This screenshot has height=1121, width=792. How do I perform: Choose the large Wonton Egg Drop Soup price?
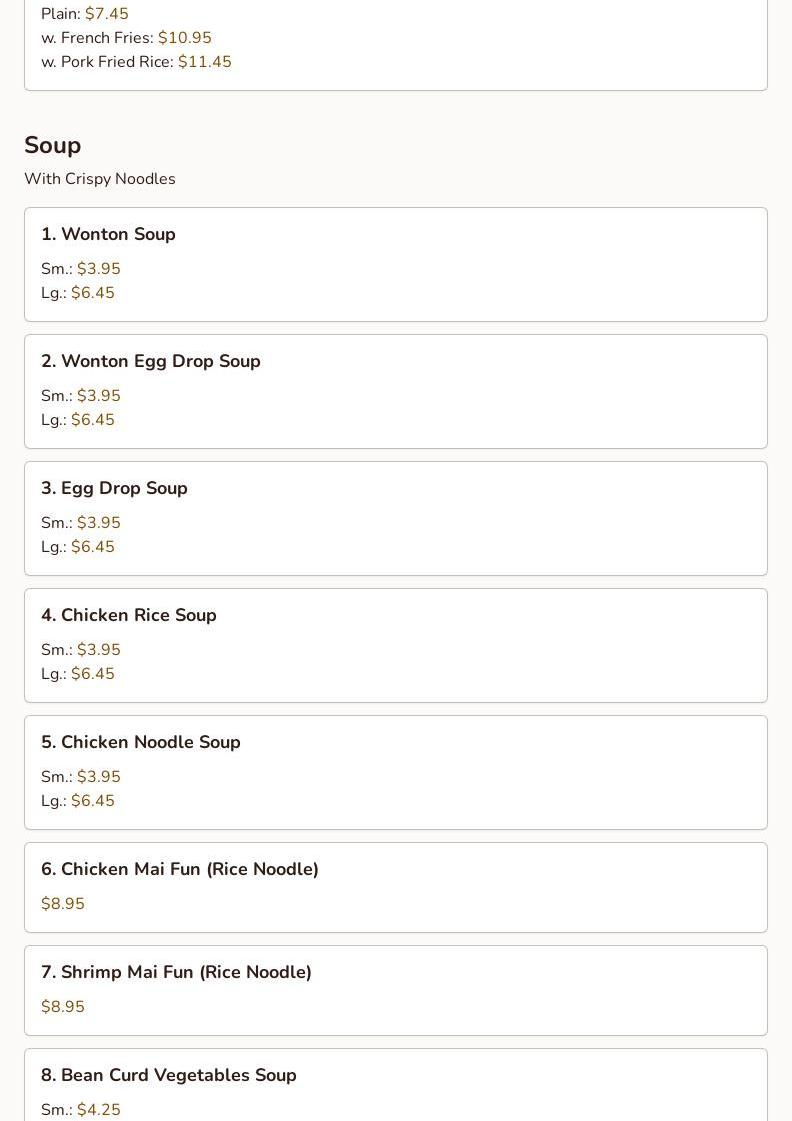coord(78,420)
